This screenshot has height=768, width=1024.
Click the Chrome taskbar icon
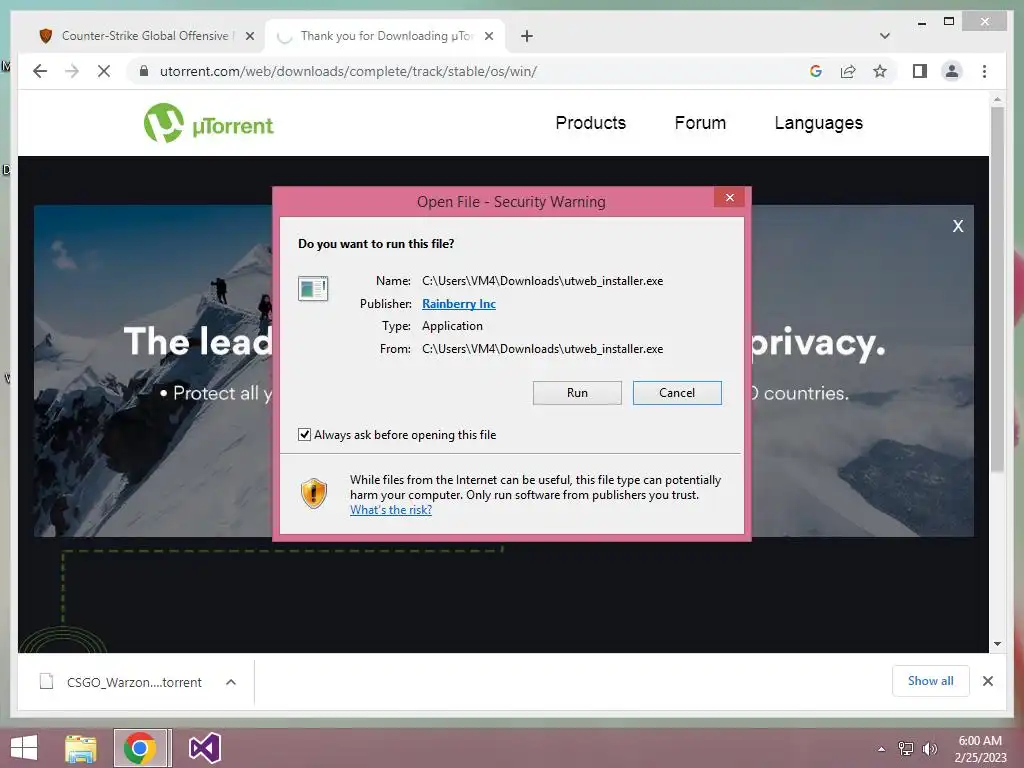(x=142, y=748)
